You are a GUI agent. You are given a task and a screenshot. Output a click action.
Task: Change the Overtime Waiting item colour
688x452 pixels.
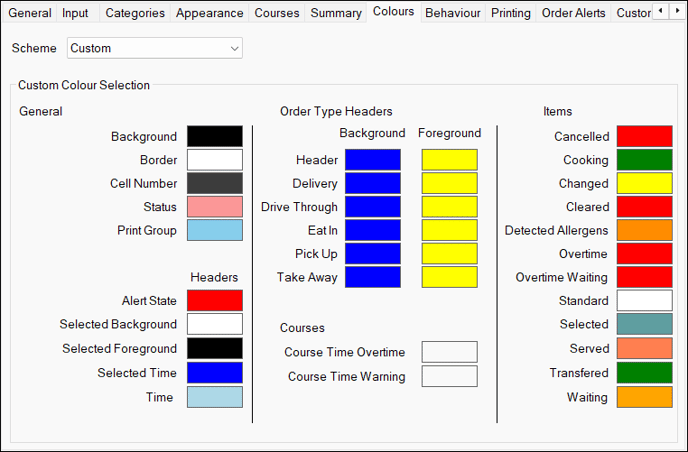tap(645, 277)
